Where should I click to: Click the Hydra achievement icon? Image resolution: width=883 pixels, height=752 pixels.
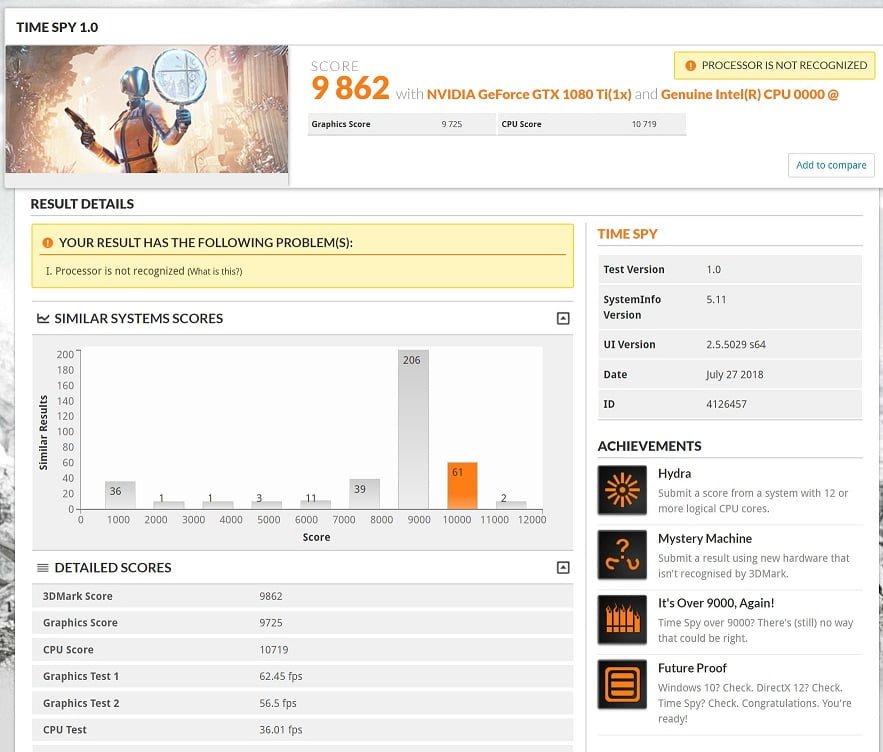click(622, 490)
